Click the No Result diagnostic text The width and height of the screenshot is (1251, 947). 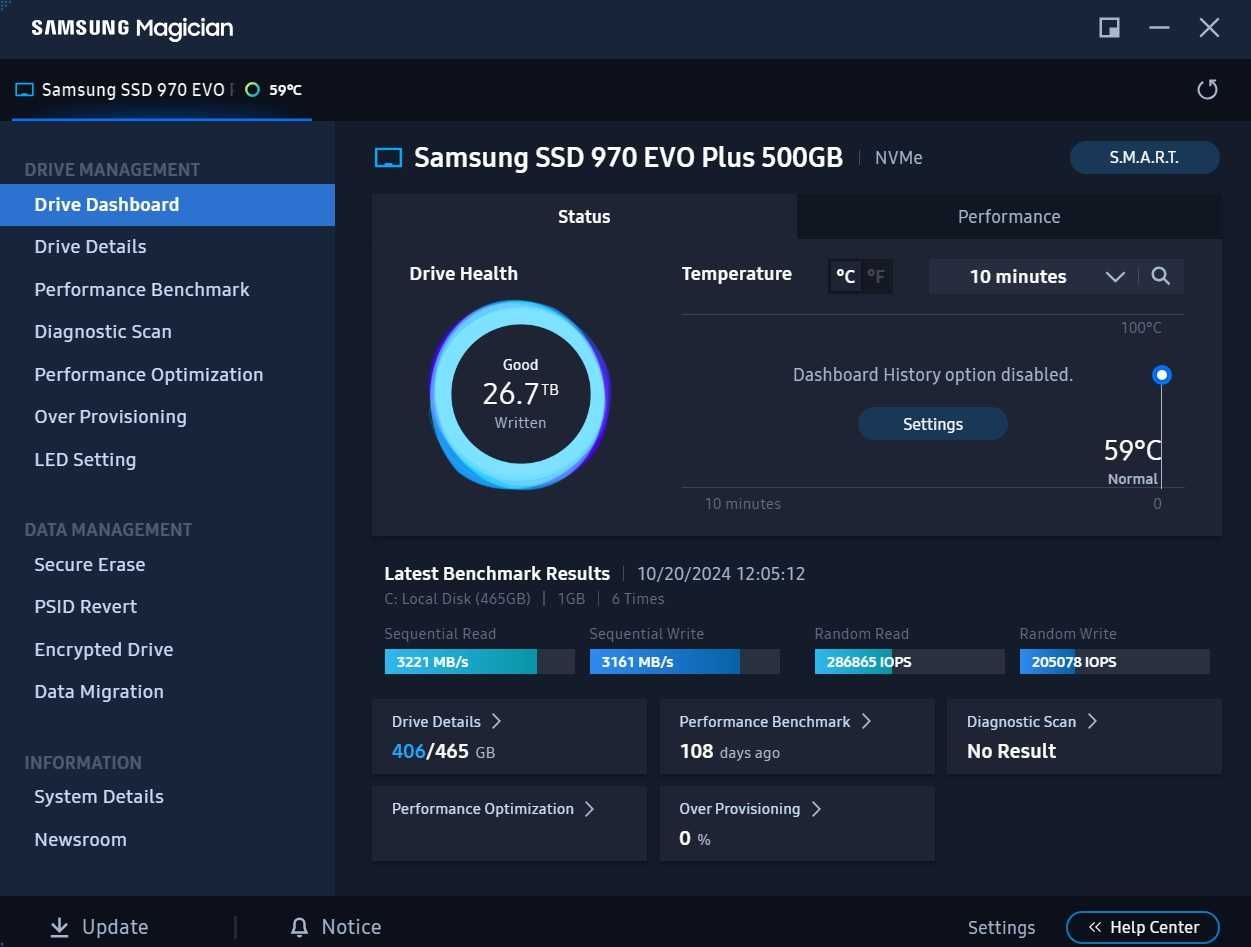(1011, 752)
